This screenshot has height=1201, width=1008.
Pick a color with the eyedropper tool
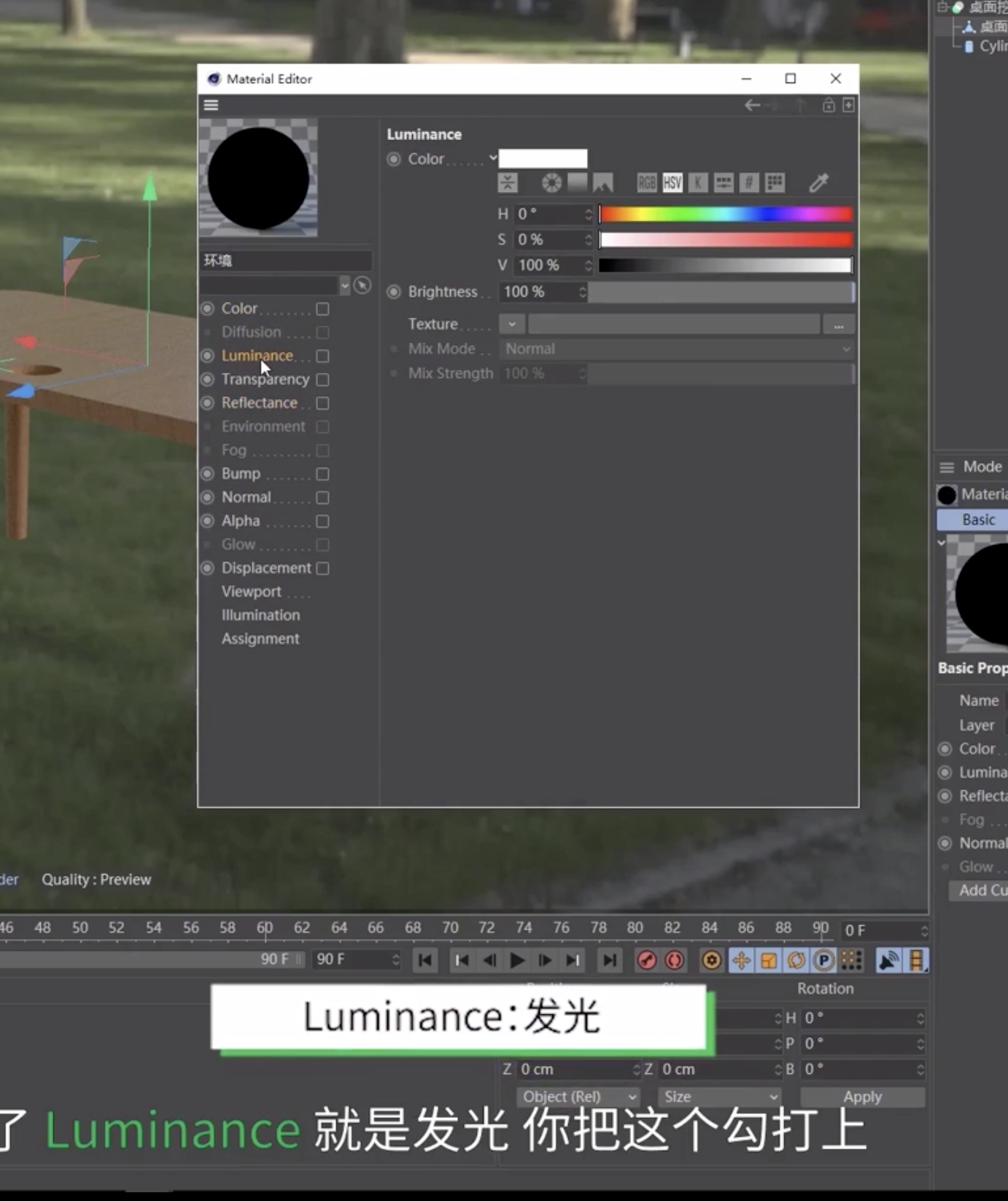pyautogui.click(x=818, y=182)
